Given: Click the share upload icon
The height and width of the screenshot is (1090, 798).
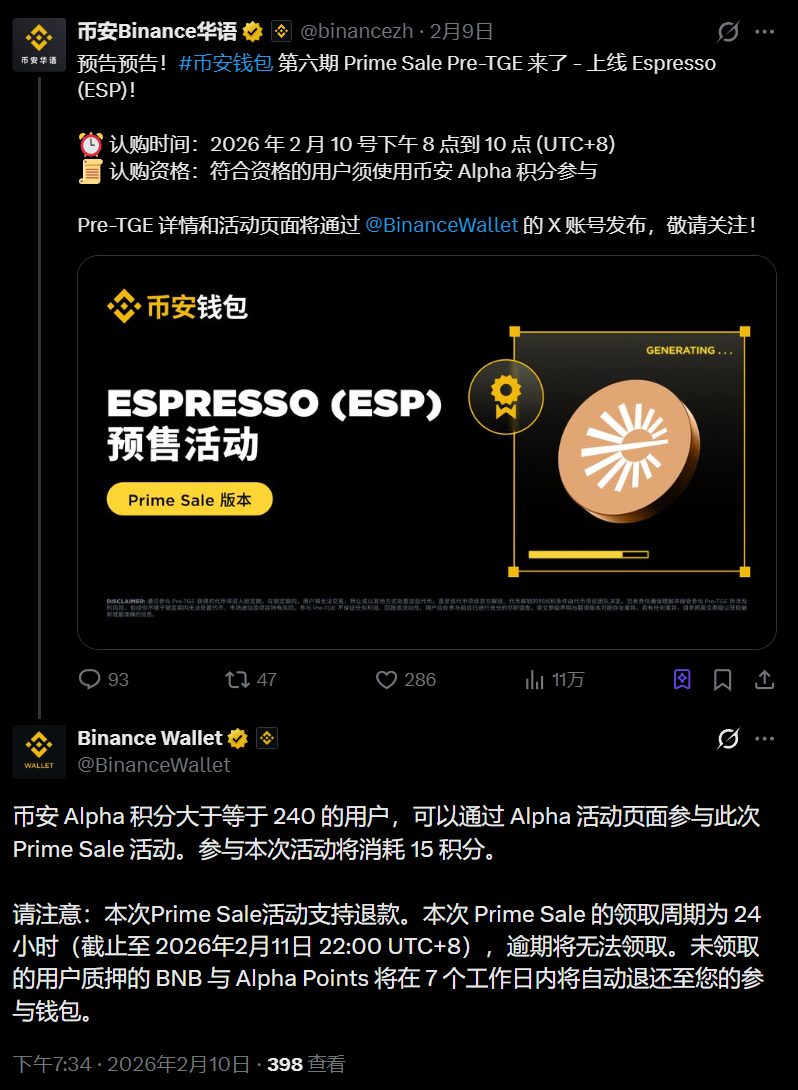Looking at the screenshot, I should click(765, 679).
